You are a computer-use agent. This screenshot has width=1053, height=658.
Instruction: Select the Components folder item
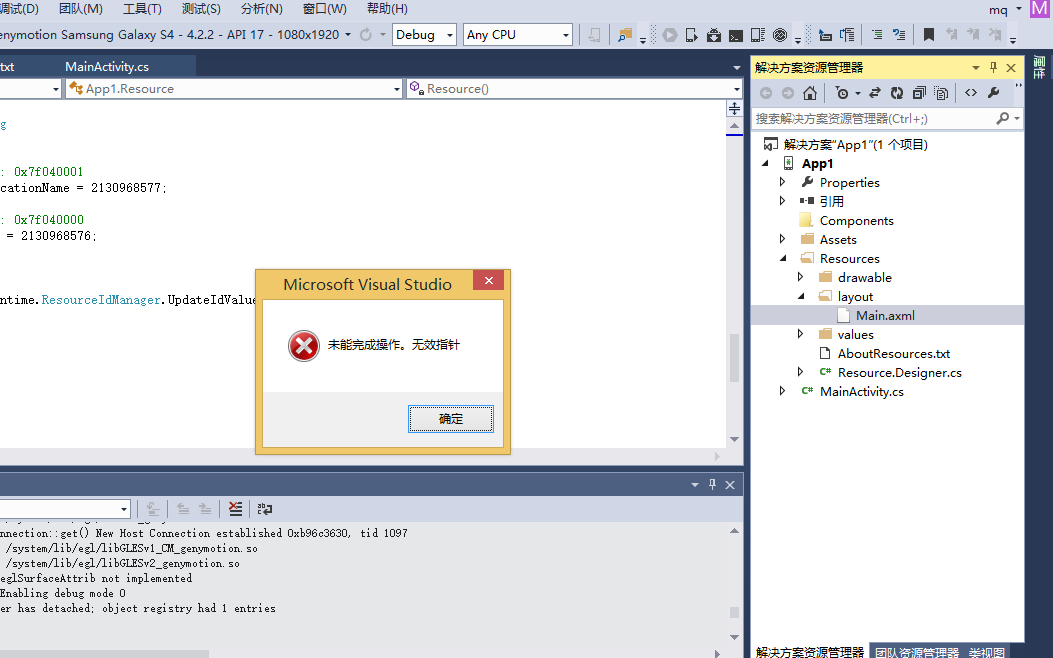[x=856, y=220]
